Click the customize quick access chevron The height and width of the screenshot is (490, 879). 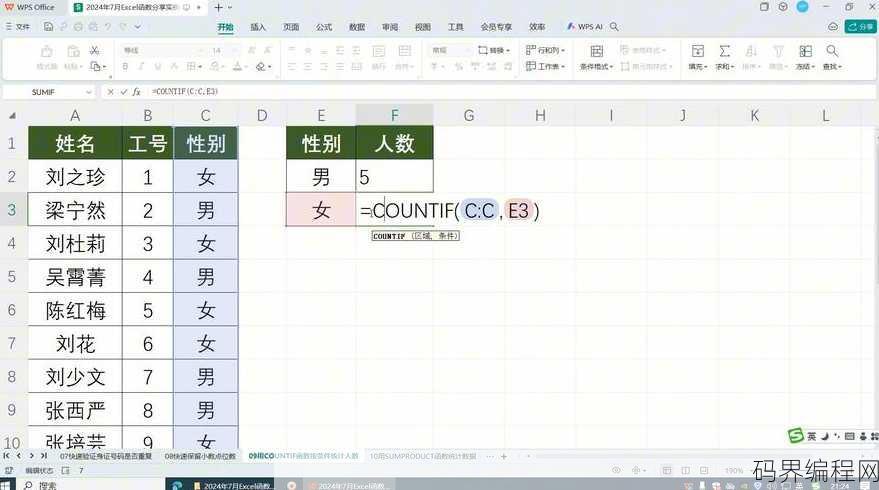click(x=137, y=26)
